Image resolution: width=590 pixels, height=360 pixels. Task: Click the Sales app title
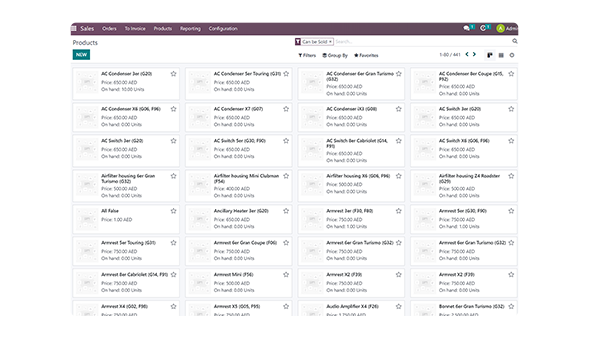tap(87, 29)
